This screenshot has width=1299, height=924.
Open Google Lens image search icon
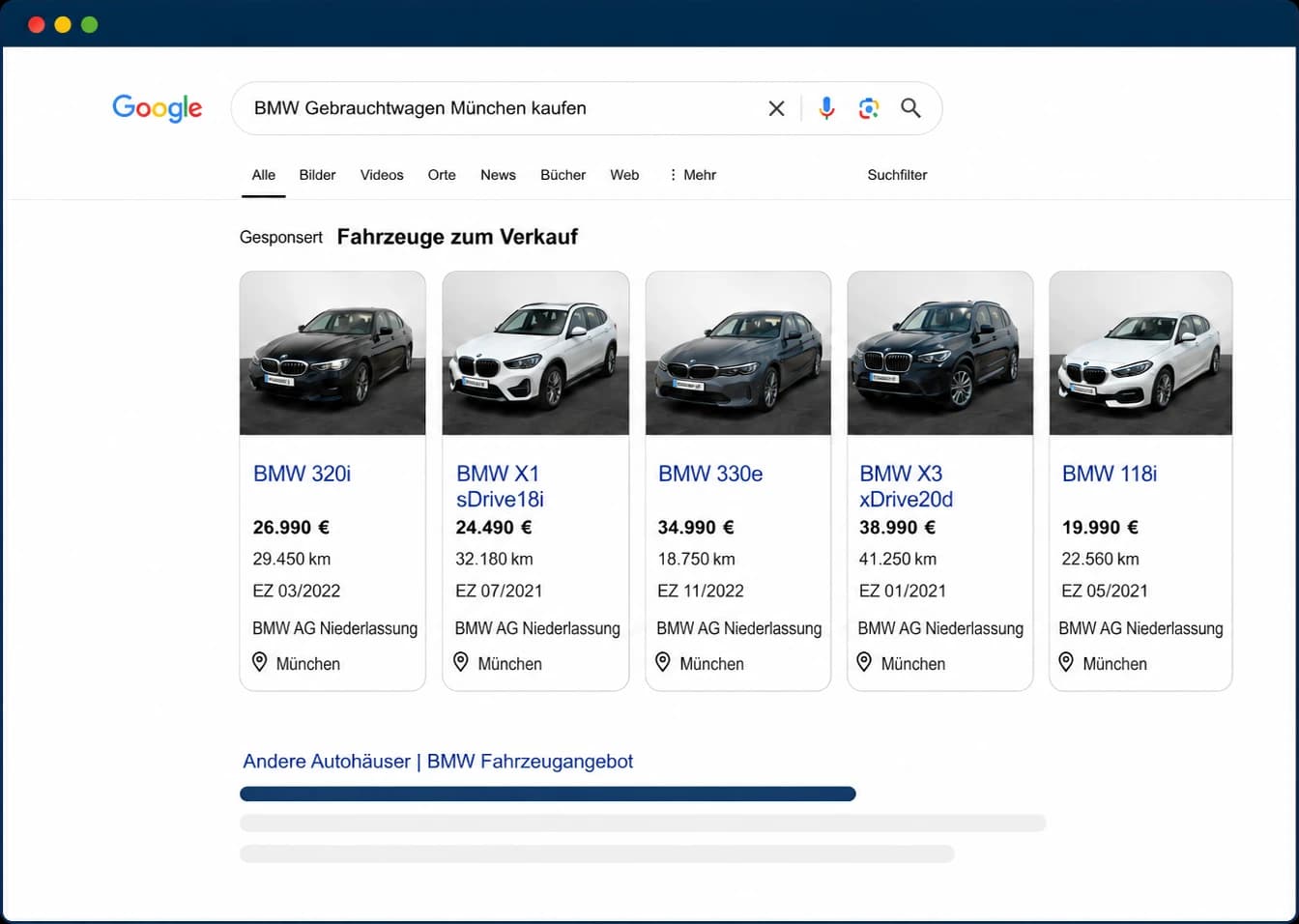[x=869, y=108]
